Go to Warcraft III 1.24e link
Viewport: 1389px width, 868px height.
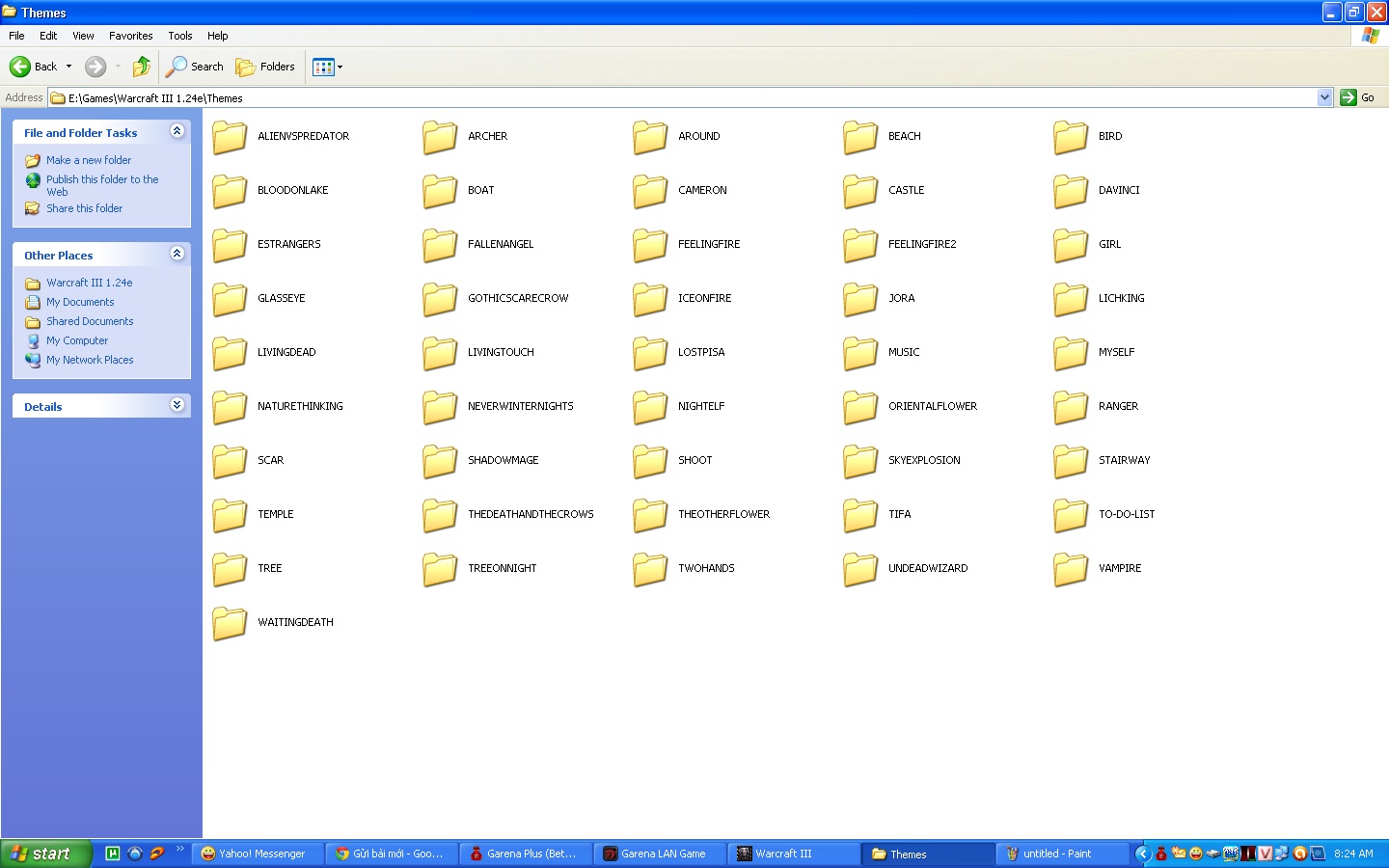click(90, 283)
